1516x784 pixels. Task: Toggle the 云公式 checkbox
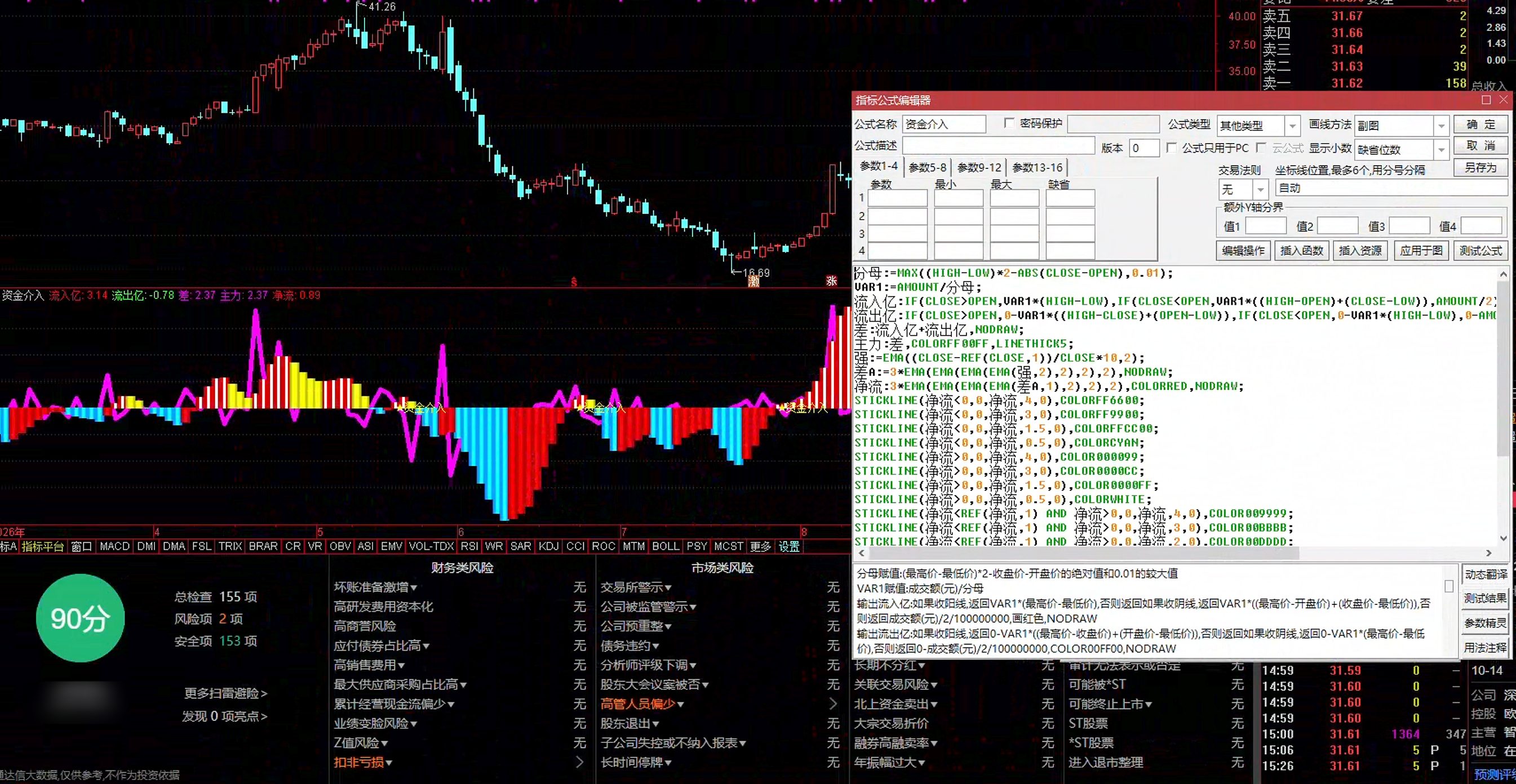[1261, 148]
